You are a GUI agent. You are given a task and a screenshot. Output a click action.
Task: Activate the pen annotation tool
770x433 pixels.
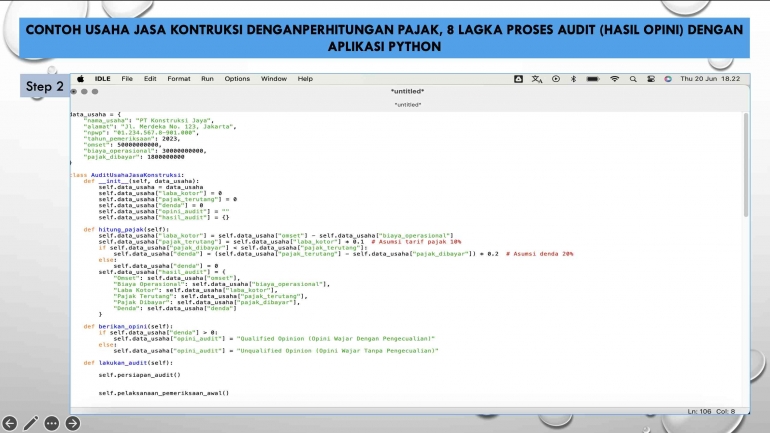[30, 423]
